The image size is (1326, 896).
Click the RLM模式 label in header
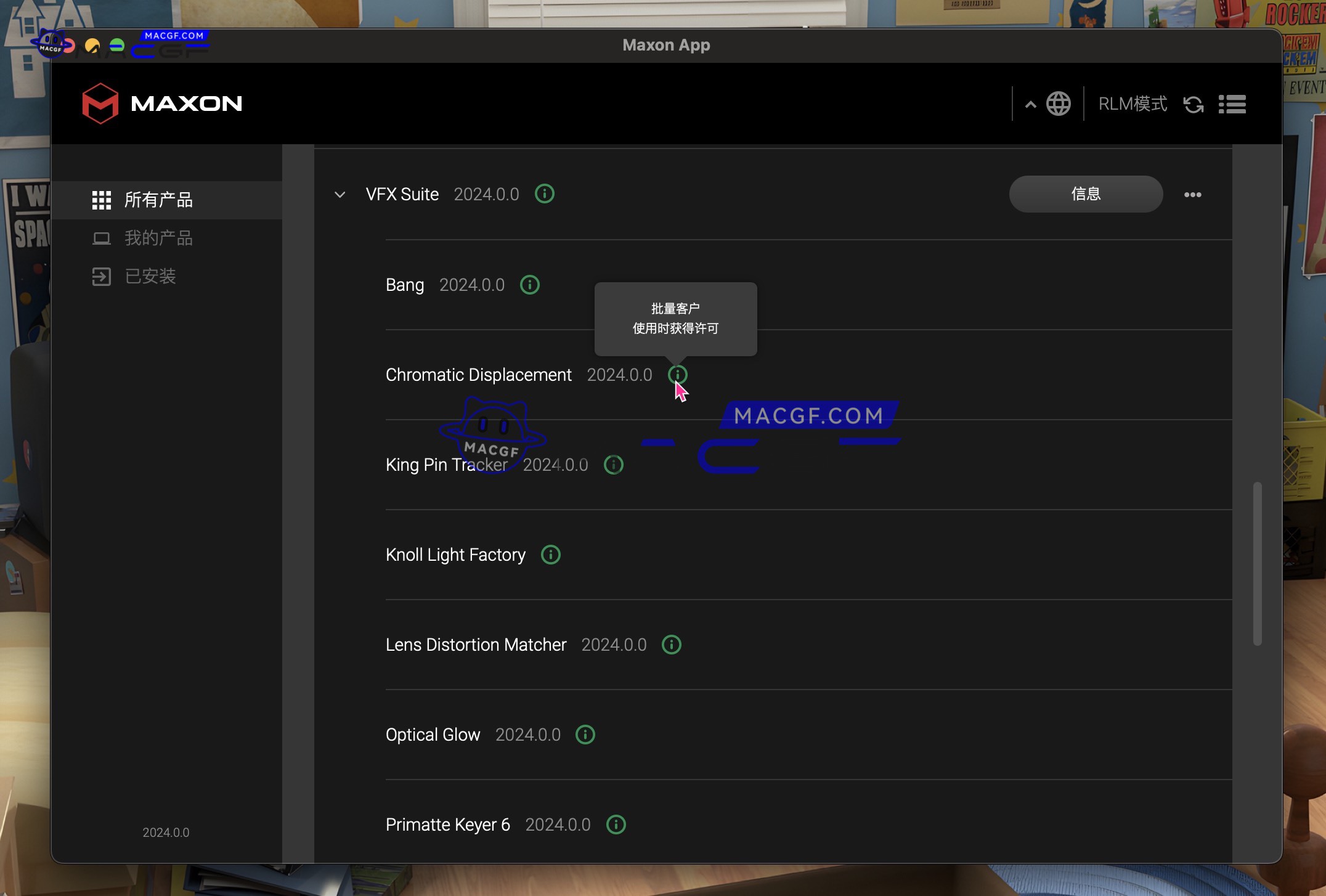tap(1133, 104)
